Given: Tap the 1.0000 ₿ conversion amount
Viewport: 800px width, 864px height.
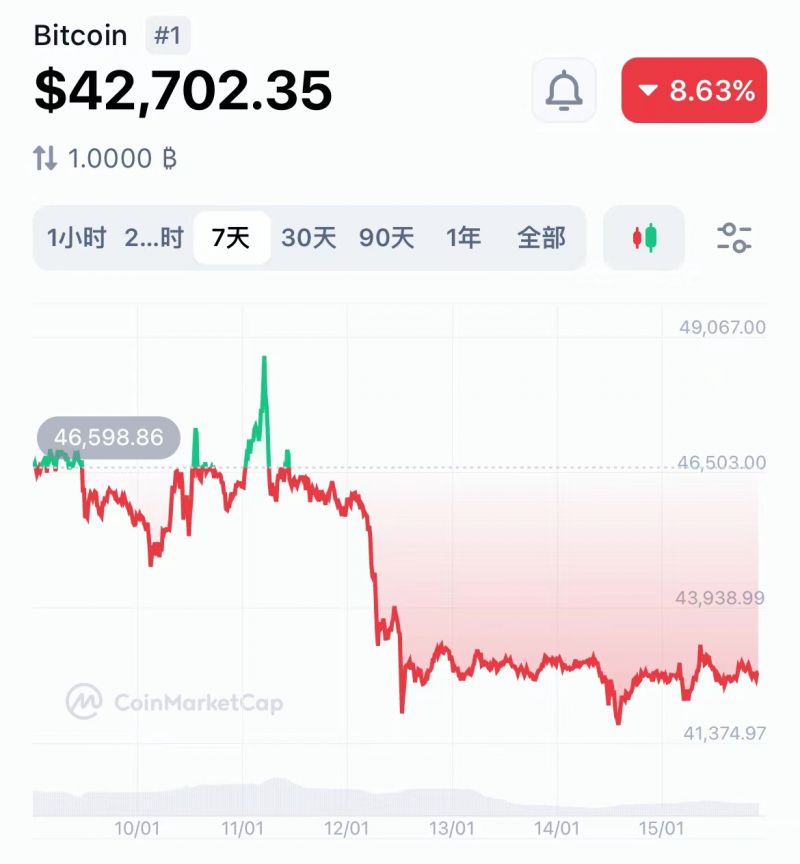Looking at the screenshot, I should tap(122, 159).
